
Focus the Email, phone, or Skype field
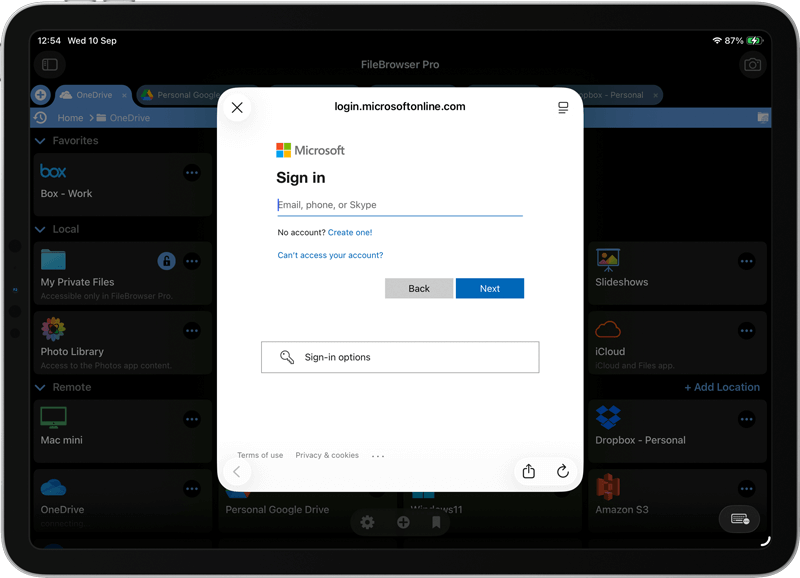tap(399, 205)
